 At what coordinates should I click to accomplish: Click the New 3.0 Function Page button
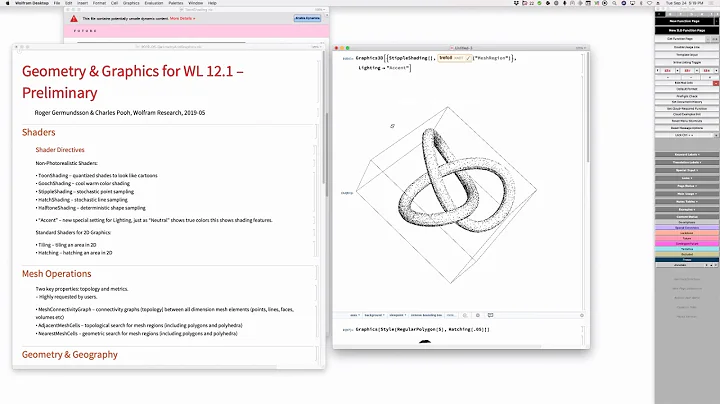(687, 30)
